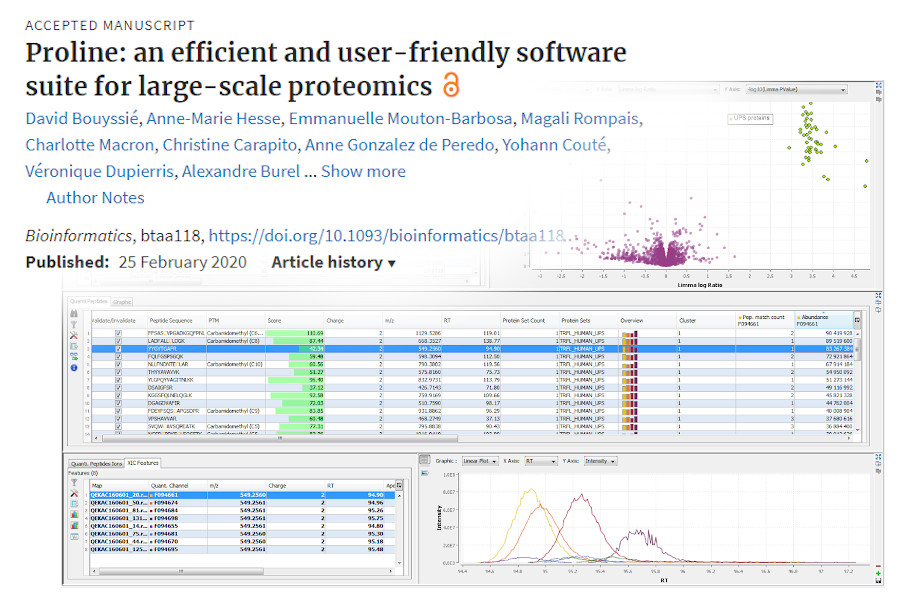Sort by Score column header
Viewport: 900px width, 600px height.
294,320
